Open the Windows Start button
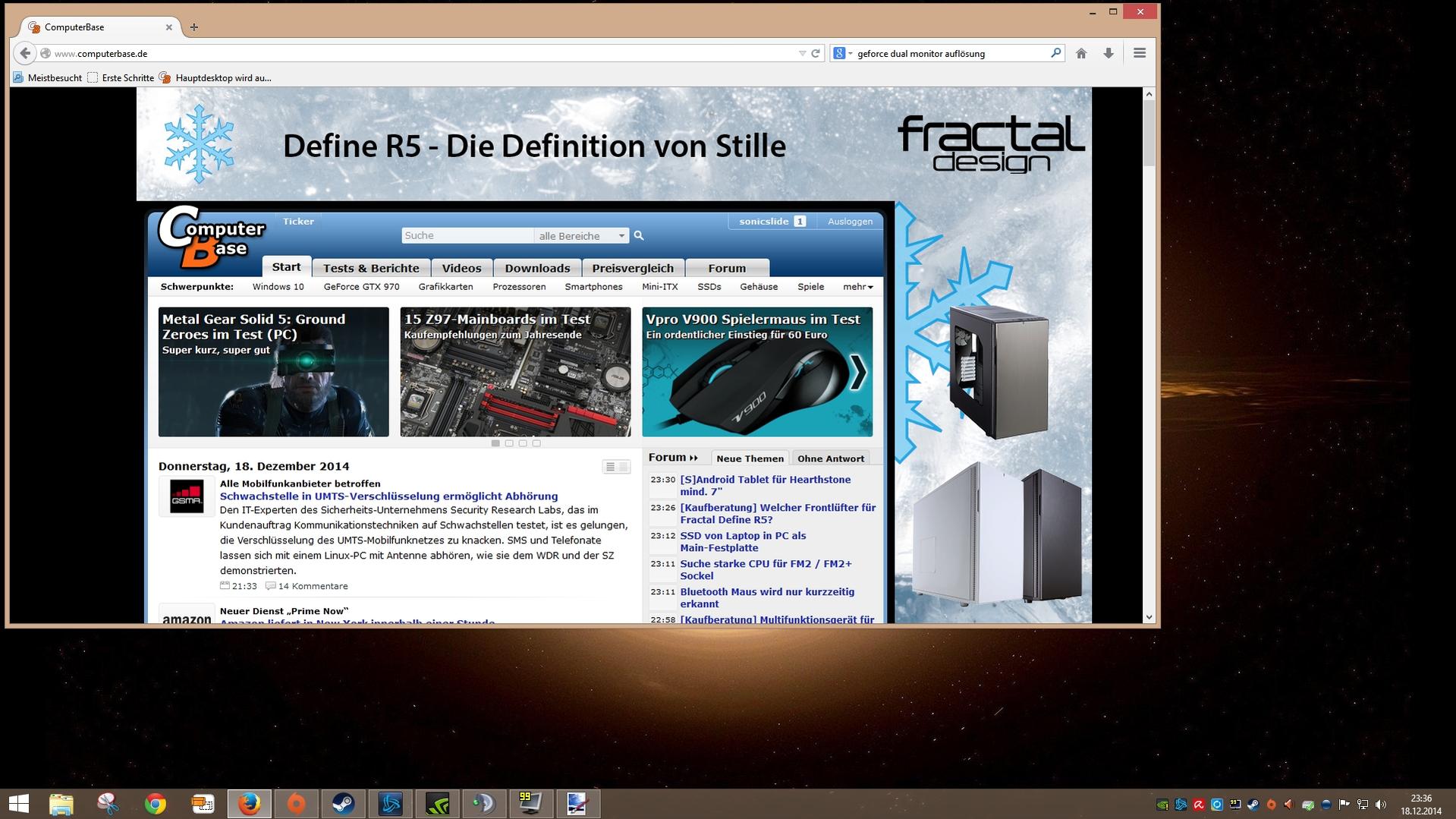 coord(19,804)
